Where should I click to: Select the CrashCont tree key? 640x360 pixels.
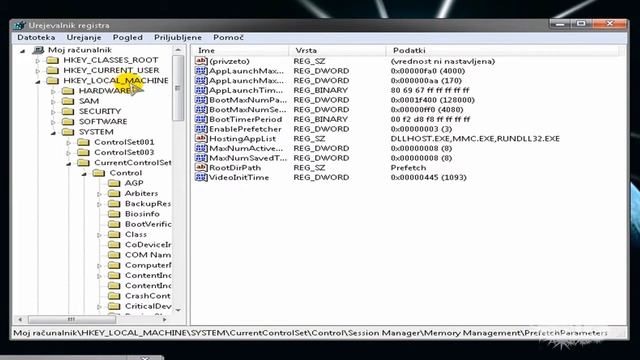148,296
